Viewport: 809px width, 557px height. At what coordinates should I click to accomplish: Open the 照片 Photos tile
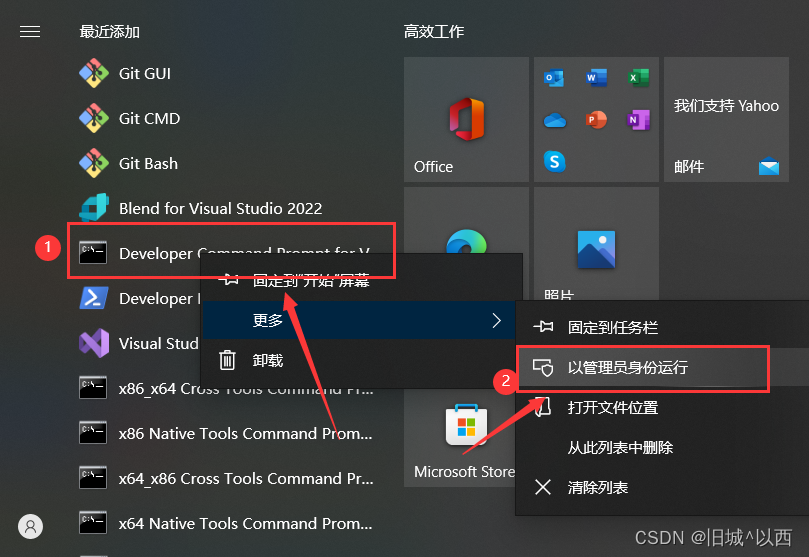click(x=596, y=244)
